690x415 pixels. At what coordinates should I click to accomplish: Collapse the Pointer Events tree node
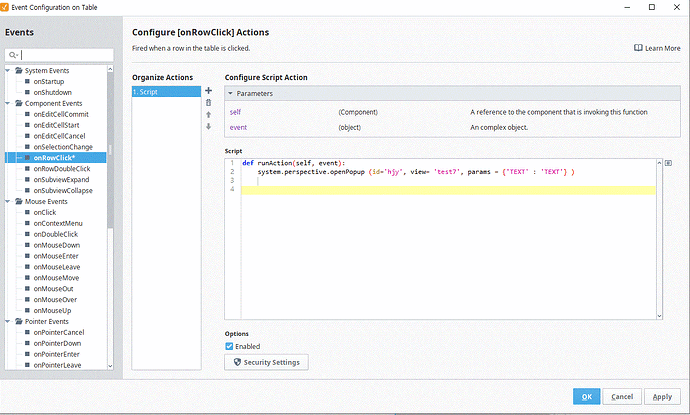pyautogui.click(x=7, y=321)
